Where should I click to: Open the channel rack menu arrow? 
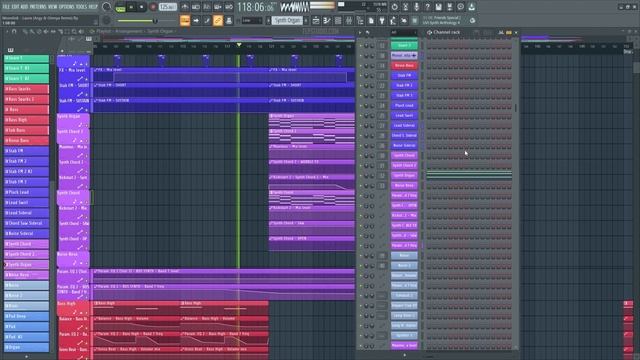tap(360, 32)
